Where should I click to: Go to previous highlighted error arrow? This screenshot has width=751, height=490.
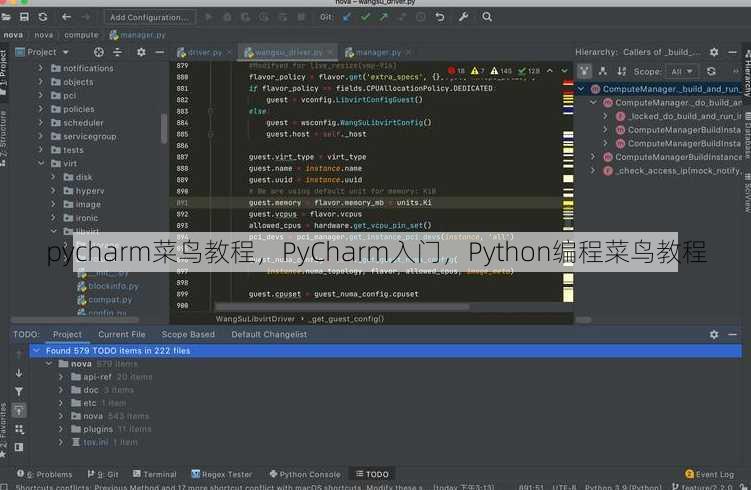point(550,71)
